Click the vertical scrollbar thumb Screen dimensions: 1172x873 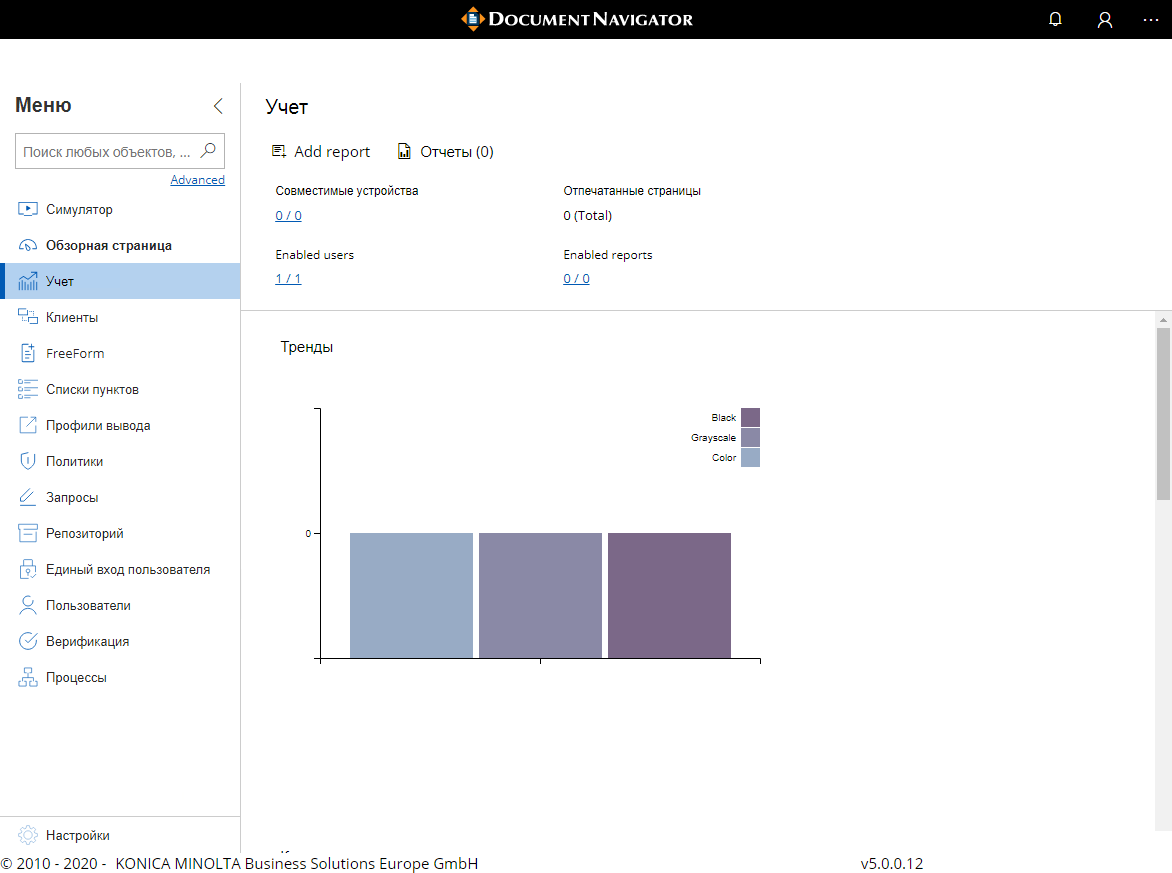click(1163, 413)
